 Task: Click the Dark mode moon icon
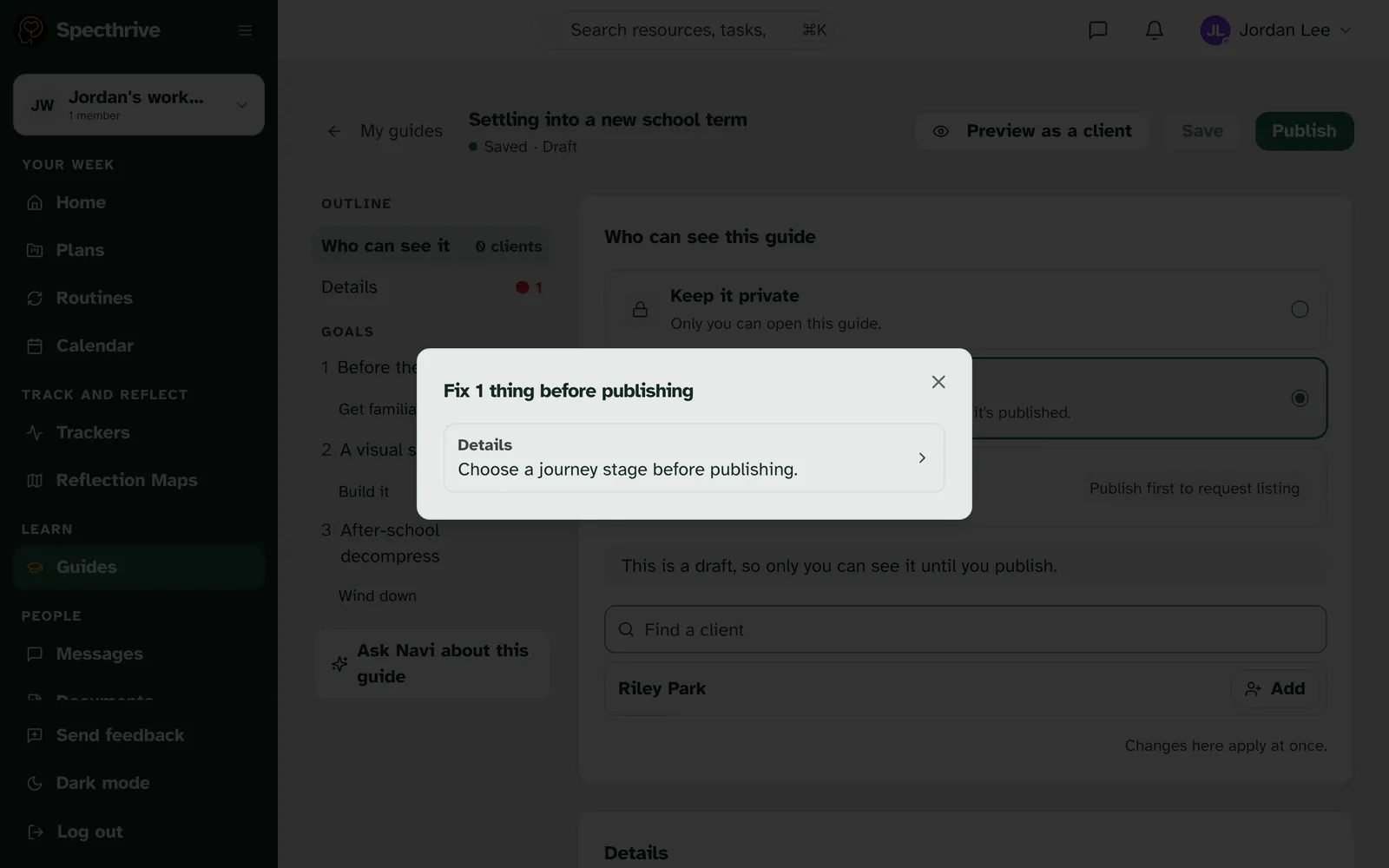pyautogui.click(x=35, y=783)
